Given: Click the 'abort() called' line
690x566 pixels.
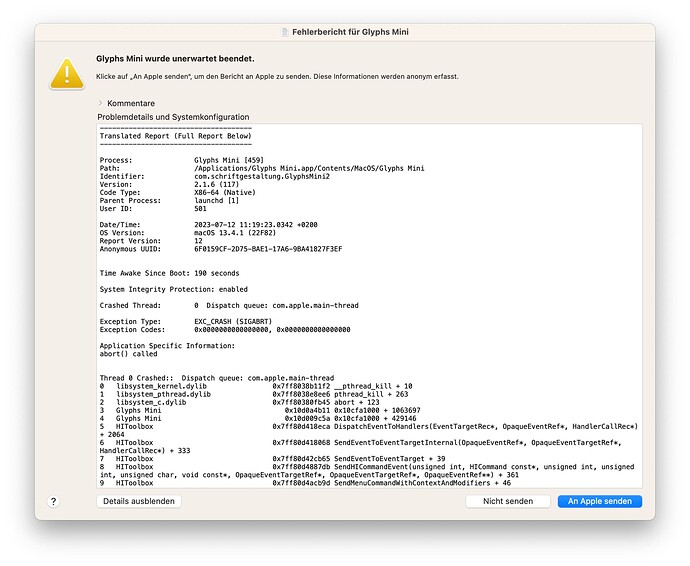Looking at the screenshot, I should (x=128, y=354).
